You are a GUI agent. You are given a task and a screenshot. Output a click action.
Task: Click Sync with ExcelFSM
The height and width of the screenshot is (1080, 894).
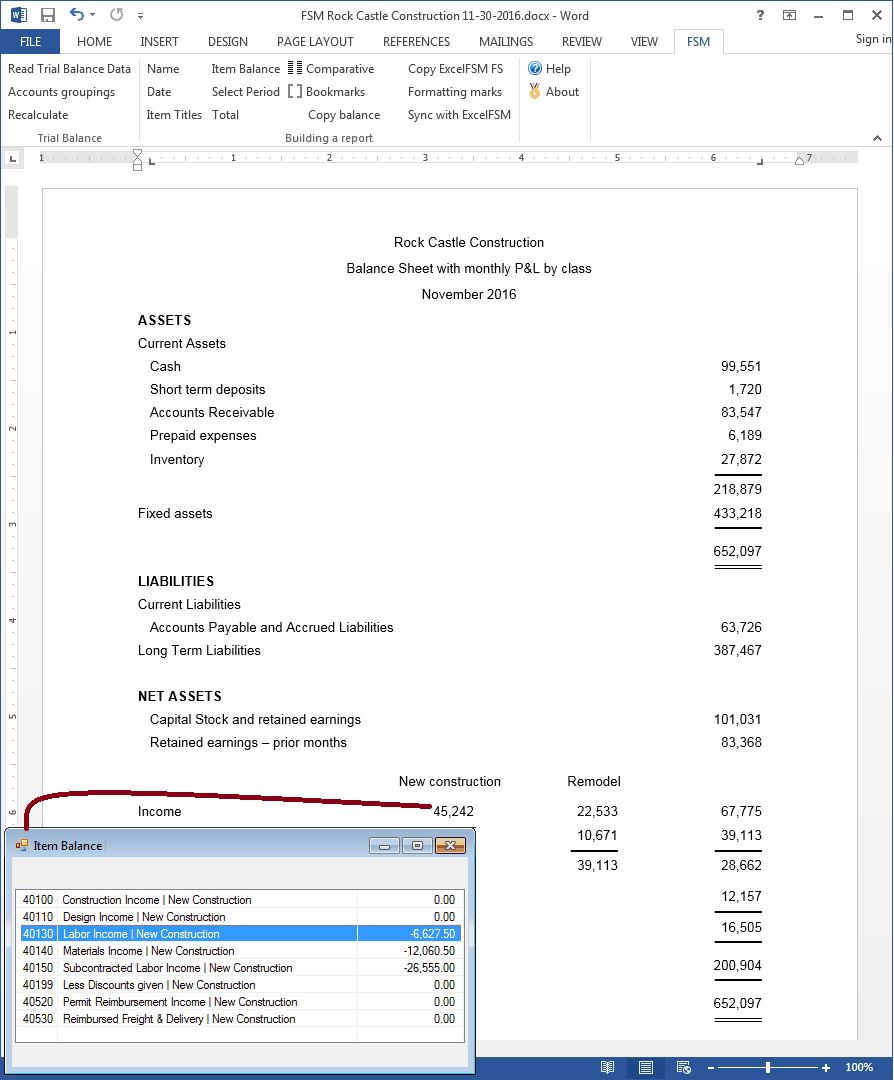click(x=459, y=115)
